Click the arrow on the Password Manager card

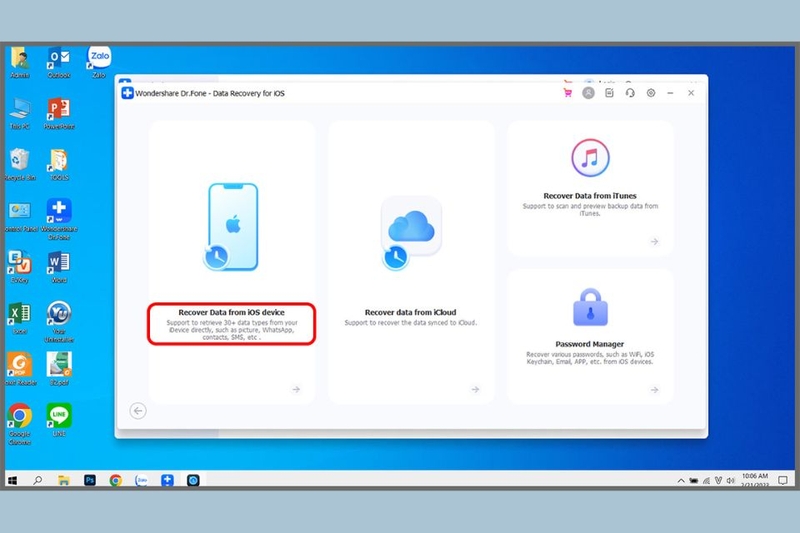(655, 390)
